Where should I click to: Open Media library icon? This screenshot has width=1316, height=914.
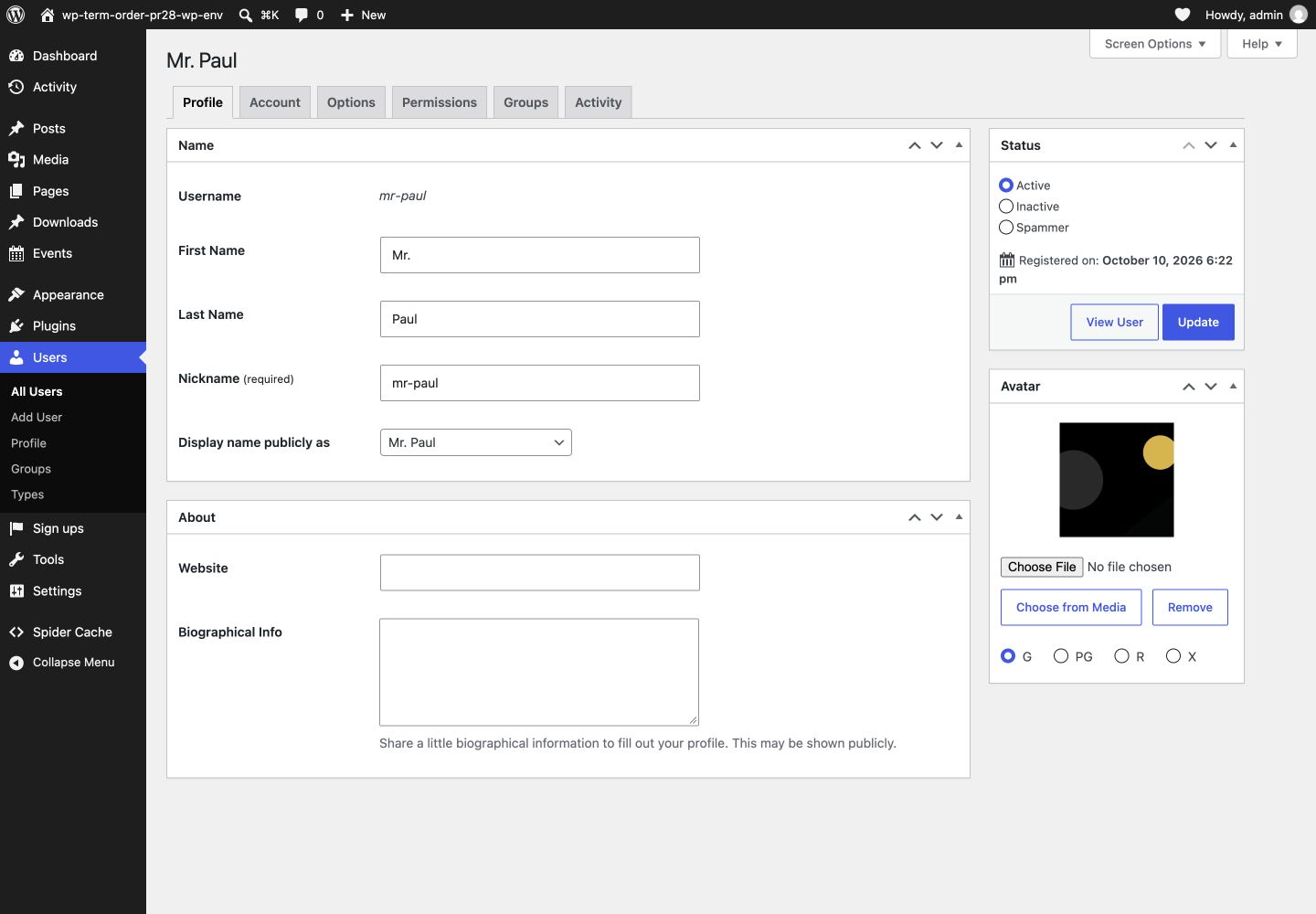click(x=16, y=159)
